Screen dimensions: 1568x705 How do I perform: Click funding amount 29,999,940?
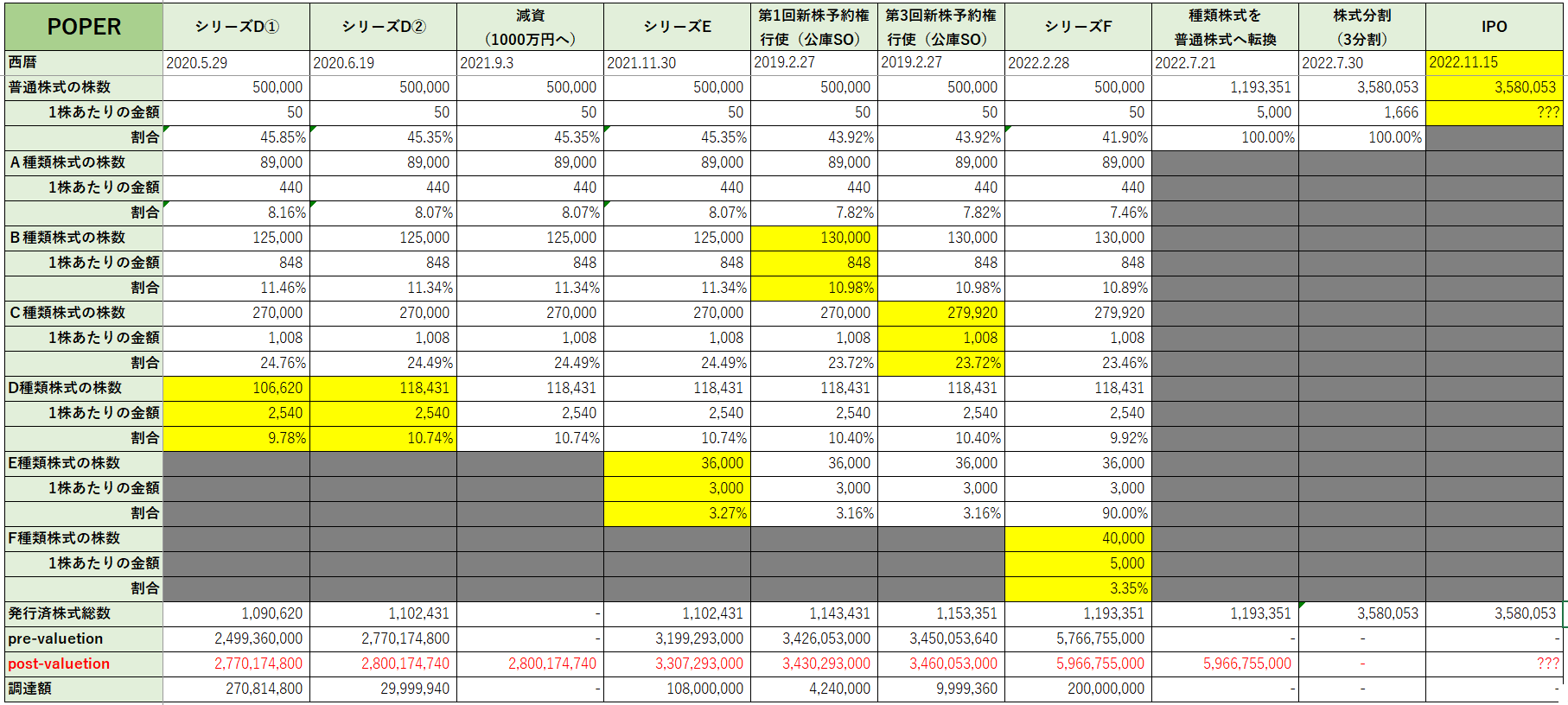coord(383,689)
